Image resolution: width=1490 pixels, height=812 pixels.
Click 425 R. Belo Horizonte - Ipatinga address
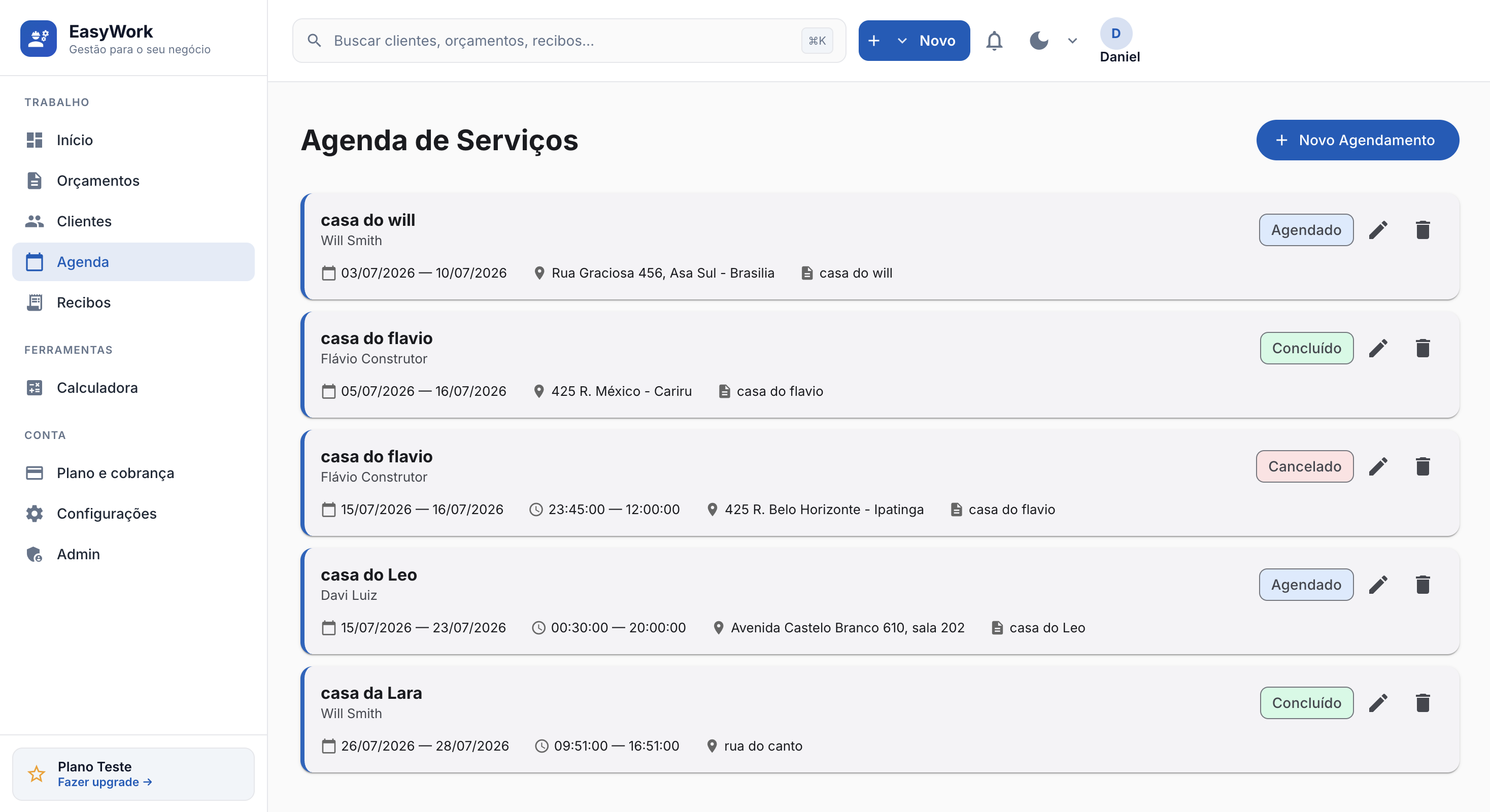(824, 510)
